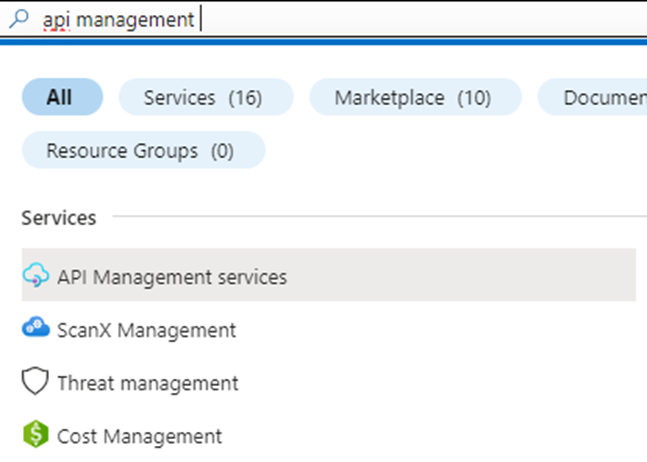Filter results by Services (16)
Screen dimensions: 647x462
[205, 97]
